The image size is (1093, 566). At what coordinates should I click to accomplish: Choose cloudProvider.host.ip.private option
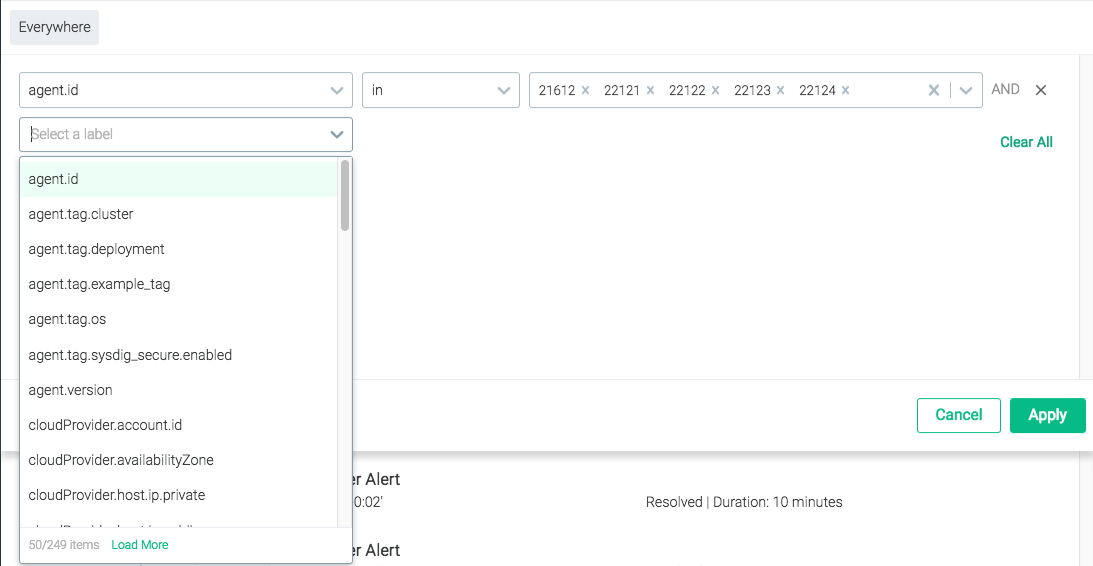[x=178, y=495]
